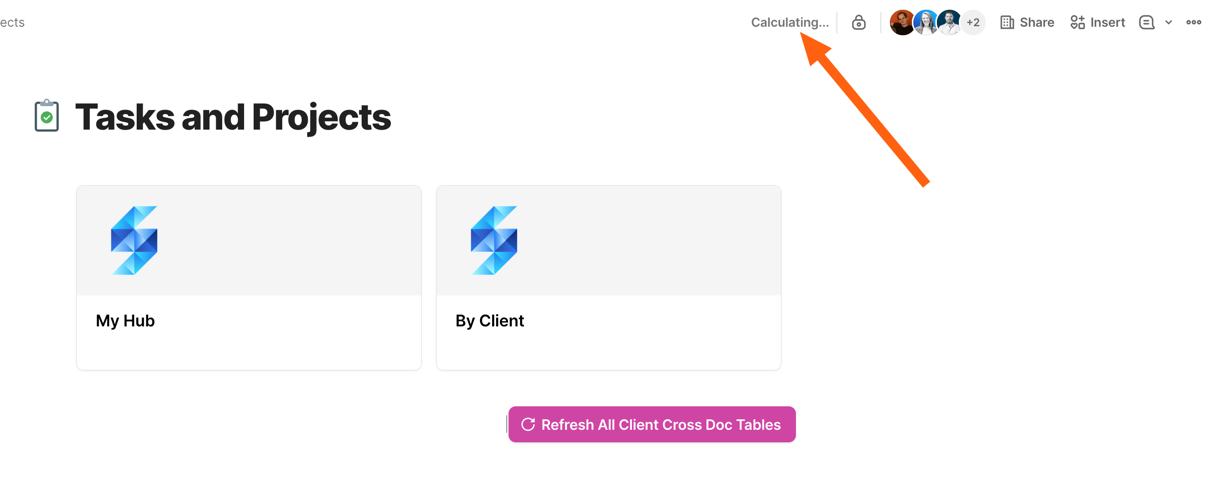Image resolution: width=1214 pixels, height=489 pixels.
Task: Click the Share button
Action: click(x=1027, y=22)
